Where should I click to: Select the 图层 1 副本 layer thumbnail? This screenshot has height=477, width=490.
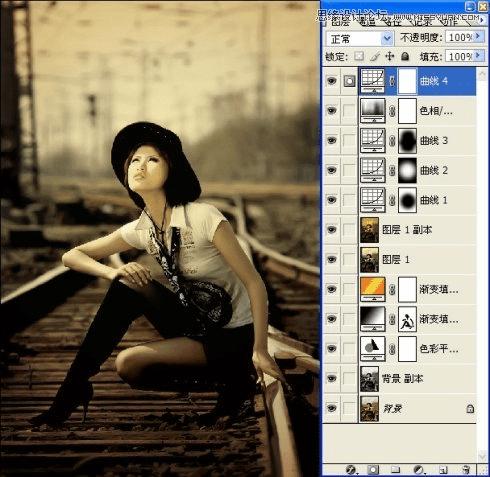point(369,230)
